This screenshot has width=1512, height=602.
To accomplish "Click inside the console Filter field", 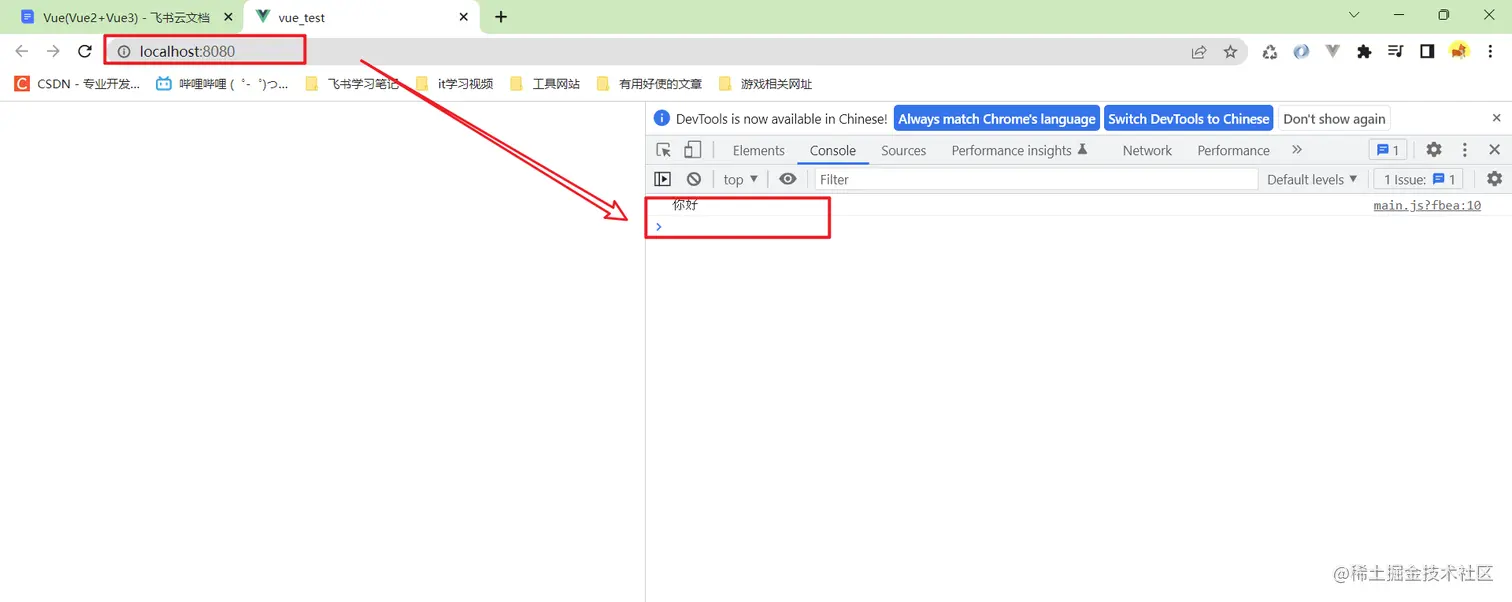I will coord(1000,179).
